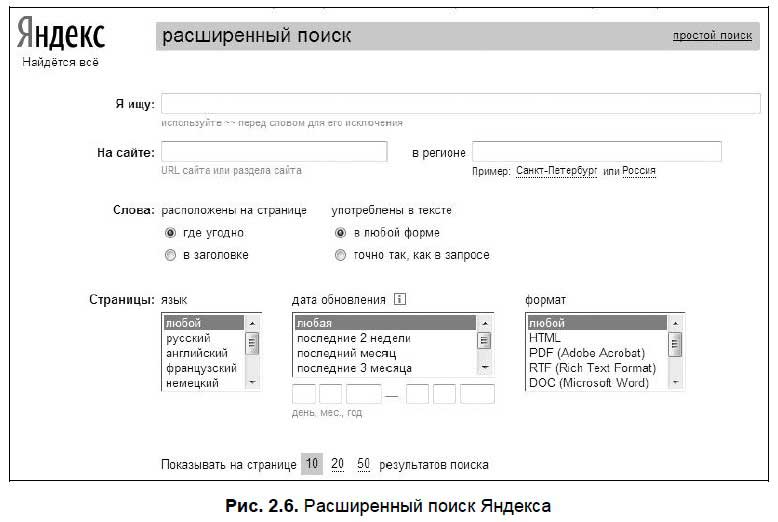Select the в заголовке radio button
778x522 pixels.
(x=170, y=255)
